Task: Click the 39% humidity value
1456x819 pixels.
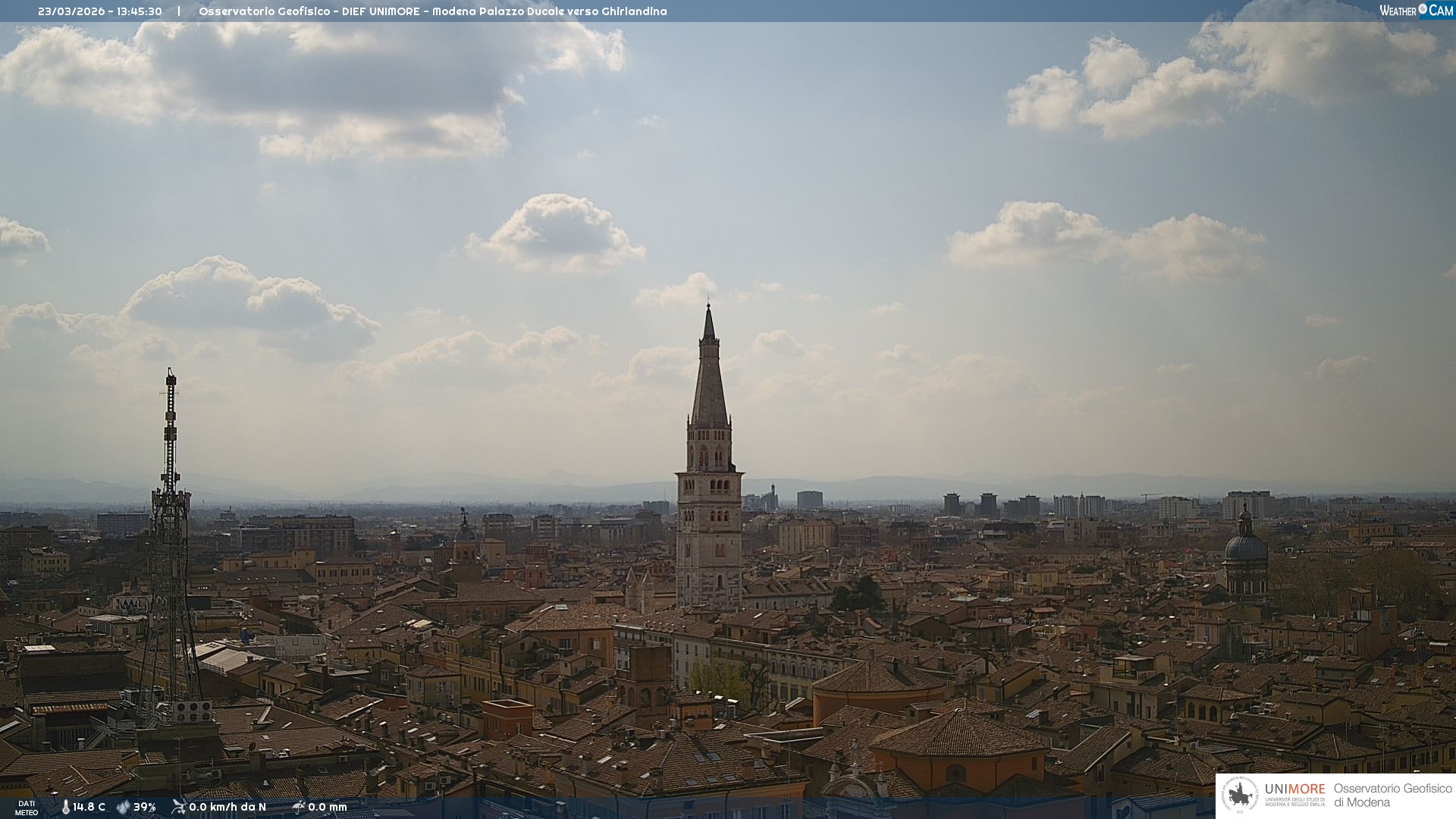Action: point(144,807)
